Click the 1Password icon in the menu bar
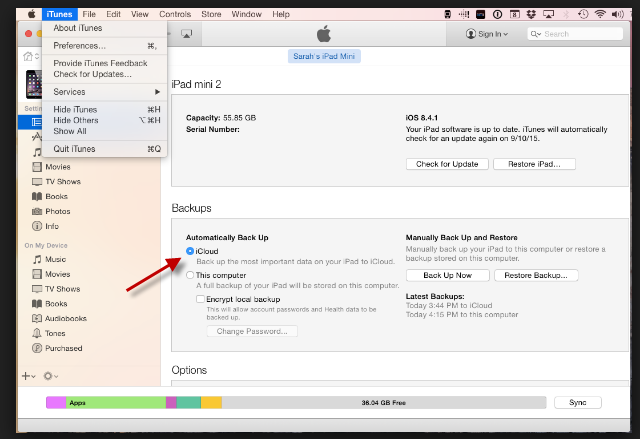Screen dimensions: 640x439 pos(497,14)
